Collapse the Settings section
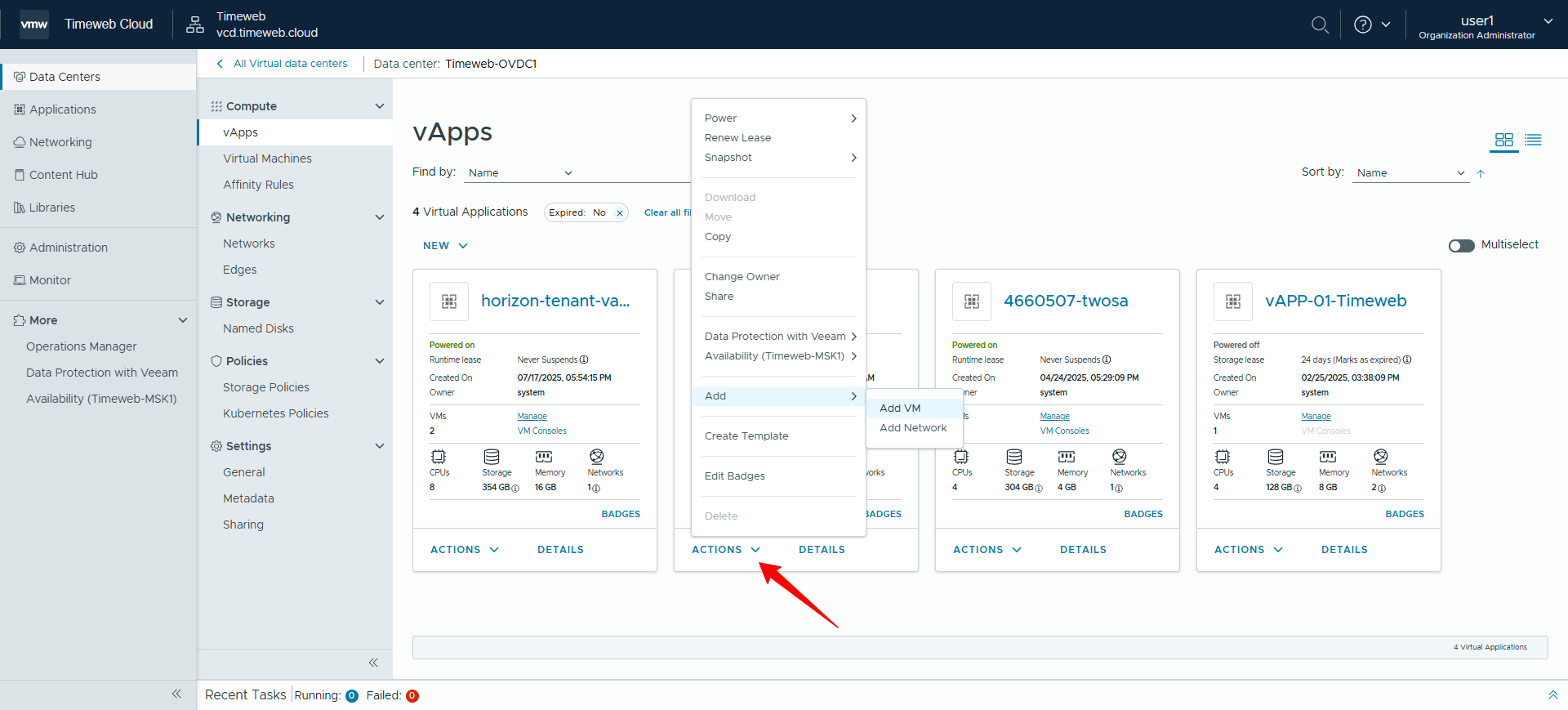Image resolution: width=1568 pixels, height=710 pixels. [x=379, y=446]
